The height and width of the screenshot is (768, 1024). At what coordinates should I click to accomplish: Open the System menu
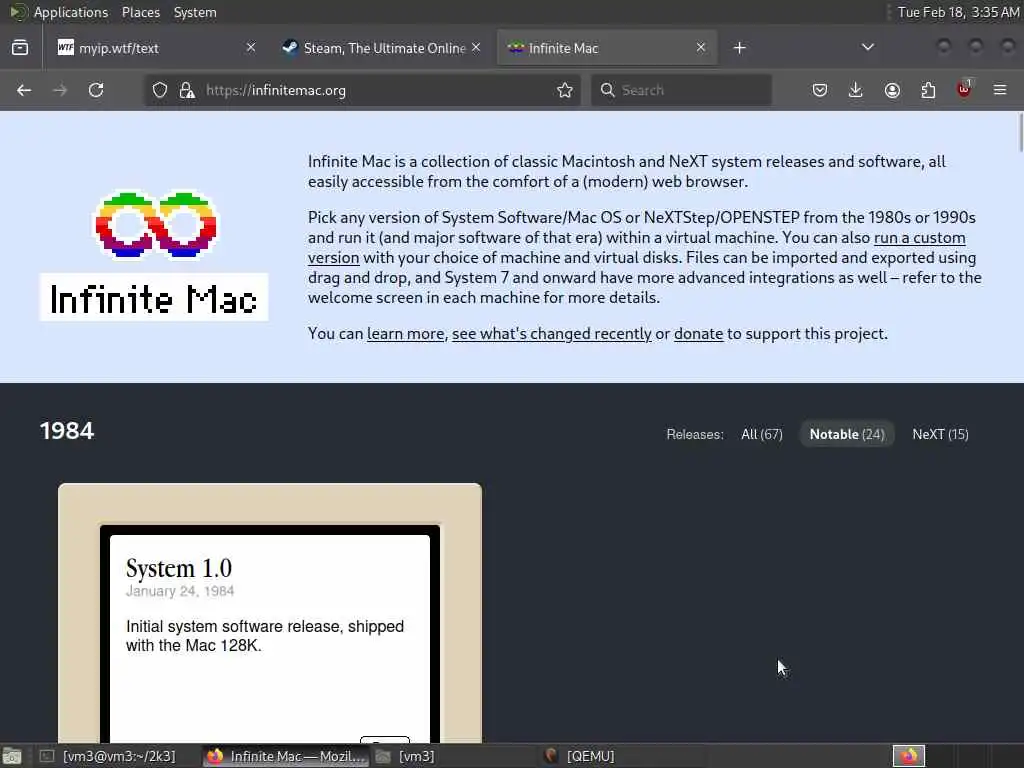click(195, 12)
